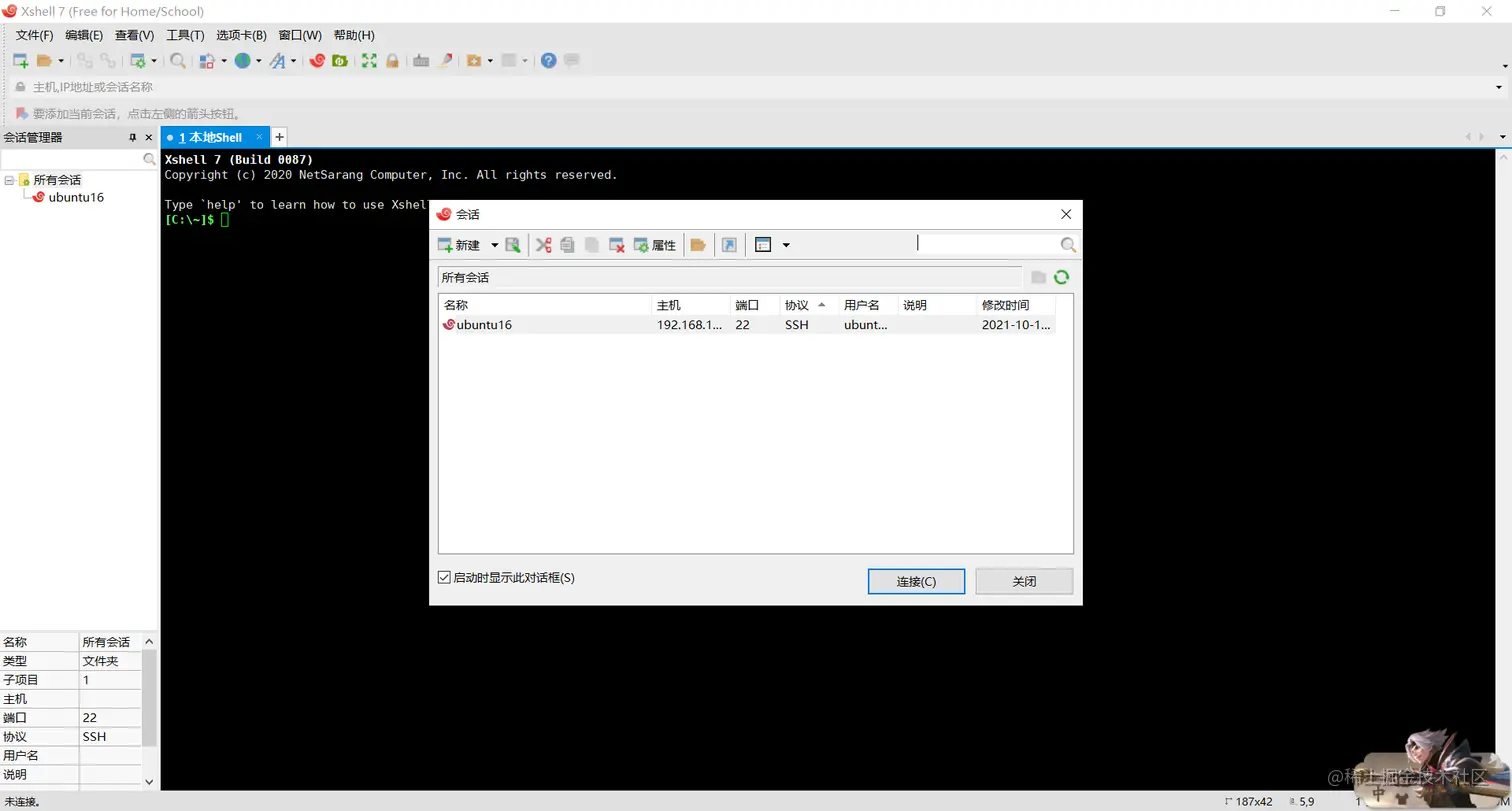Open the globe encoding icon
This screenshot has height=811, width=1512.
coord(242,61)
